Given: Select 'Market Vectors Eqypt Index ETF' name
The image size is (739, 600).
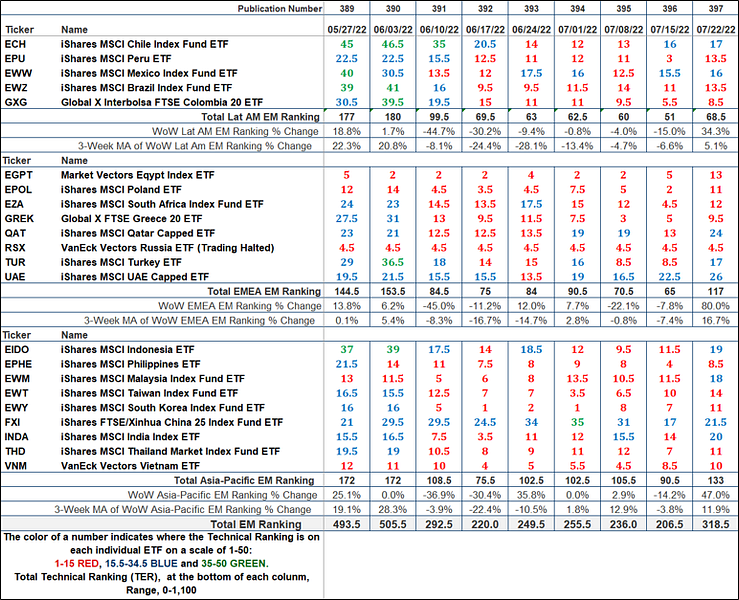Looking at the screenshot, I should tap(137, 175).
